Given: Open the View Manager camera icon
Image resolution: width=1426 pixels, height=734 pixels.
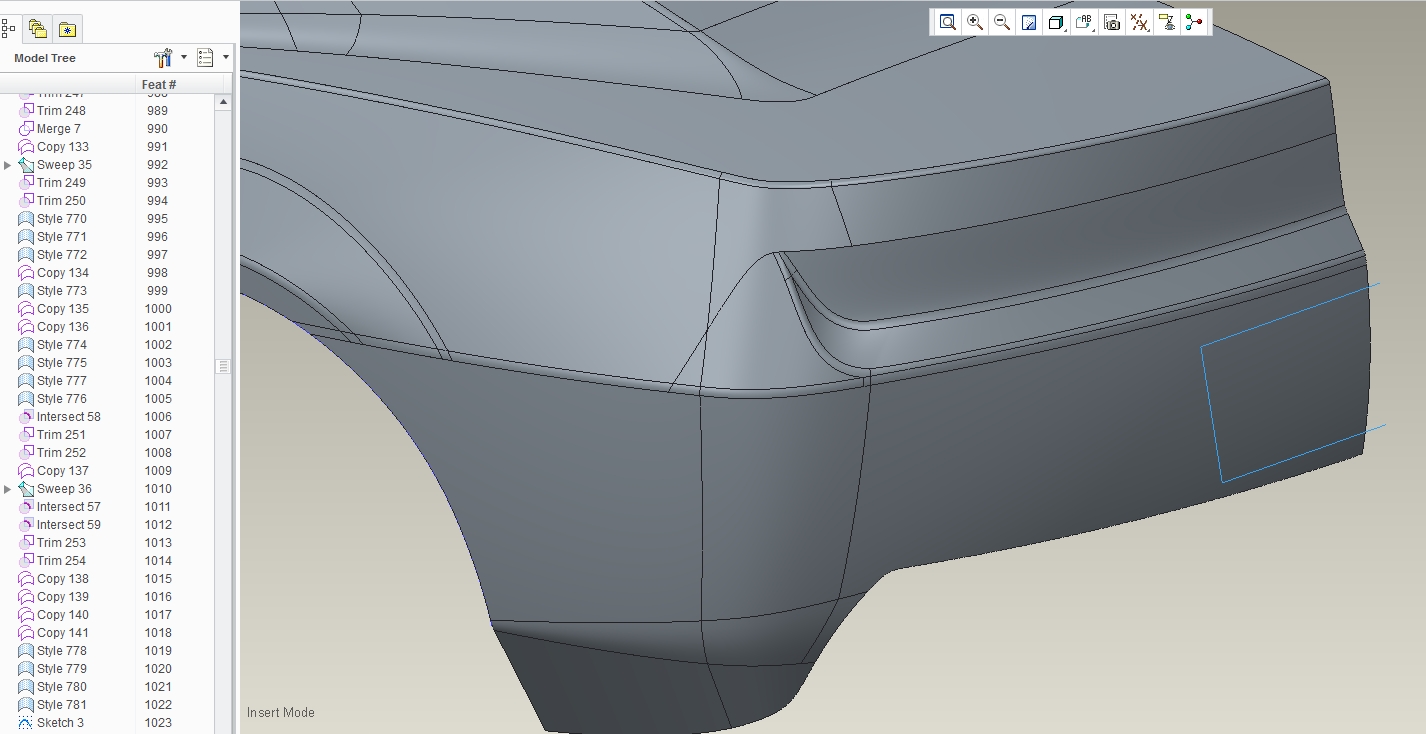Looking at the screenshot, I should click(1112, 22).
